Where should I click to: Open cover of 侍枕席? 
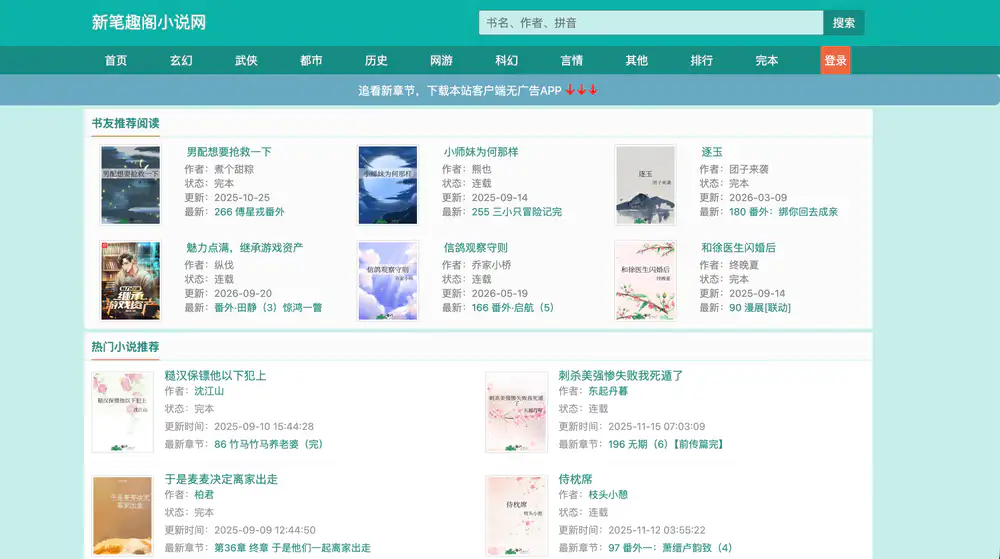(x=517, y=516)
